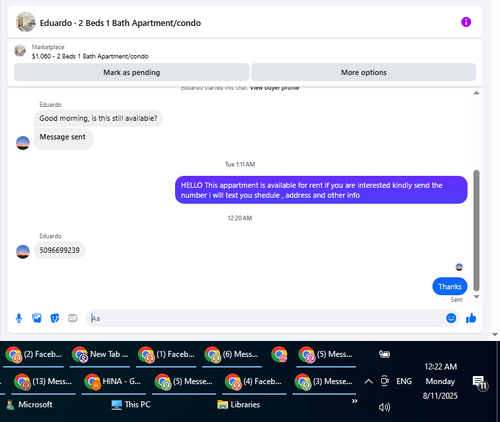
Task: Click ENG input language indicator
Action: tap(404, 381)
